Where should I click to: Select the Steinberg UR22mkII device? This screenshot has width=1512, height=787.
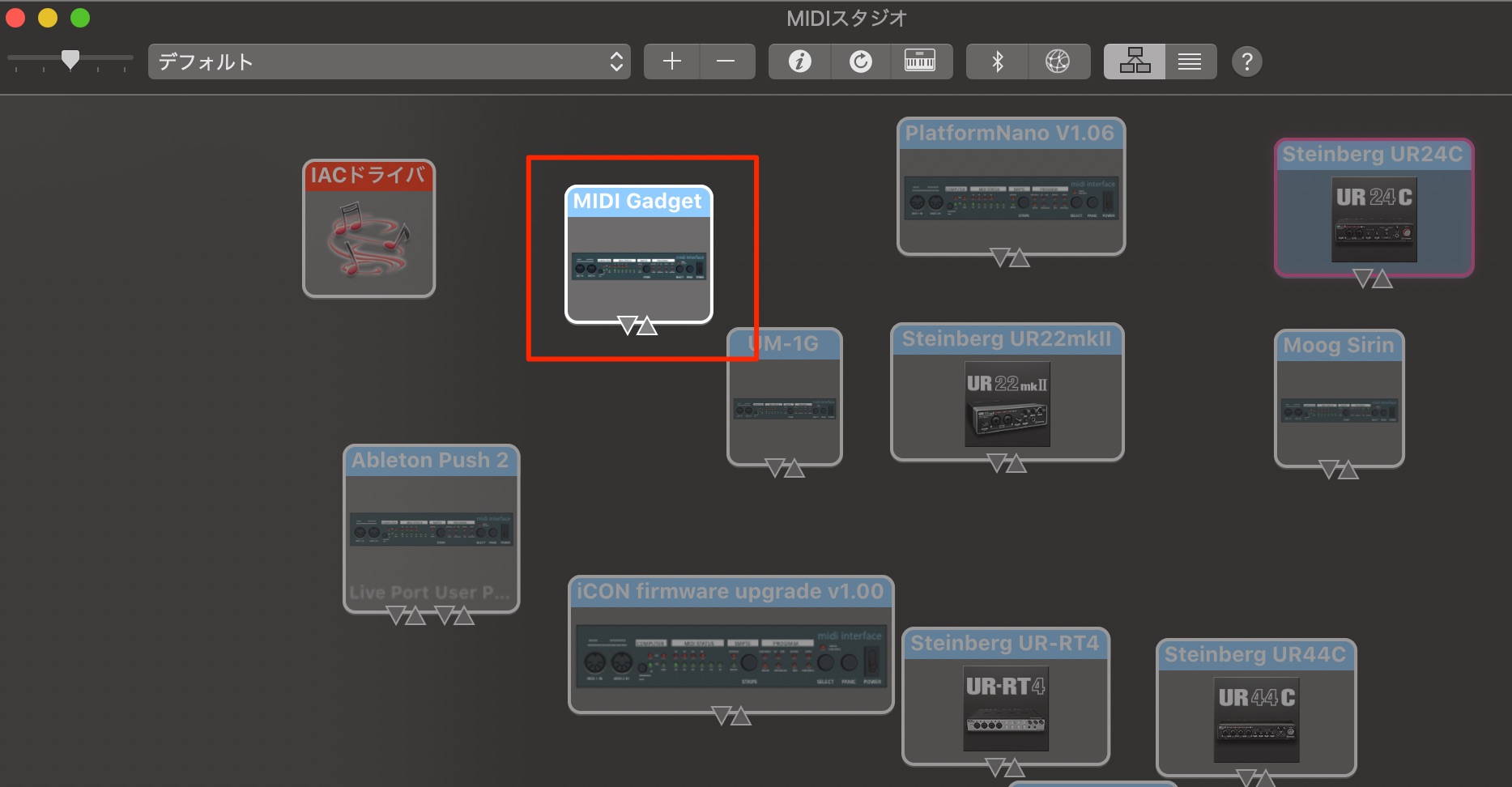pyautogui.click(x=1007, y=392)
